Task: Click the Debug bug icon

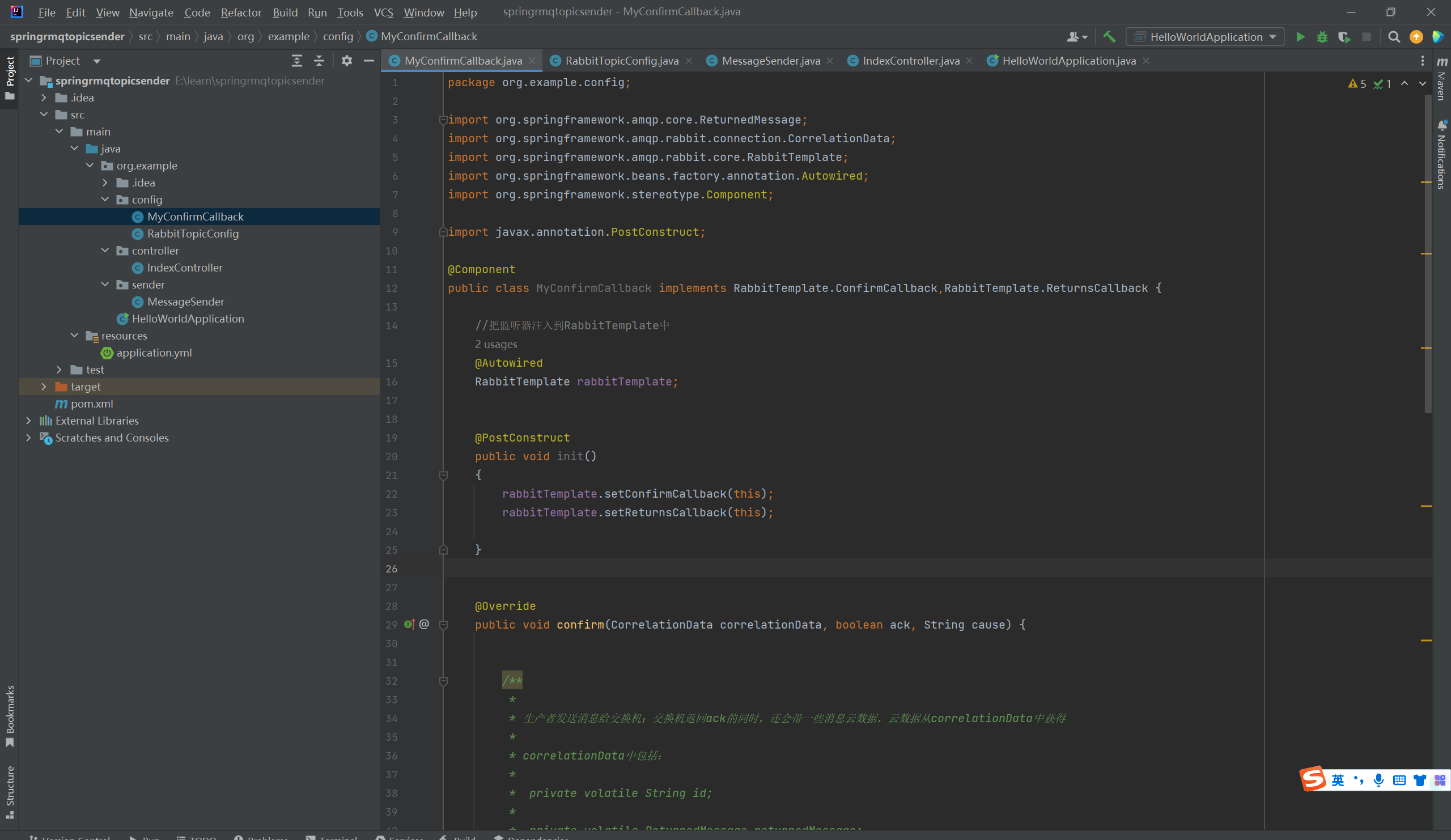Action: [x=1322, y=37]
